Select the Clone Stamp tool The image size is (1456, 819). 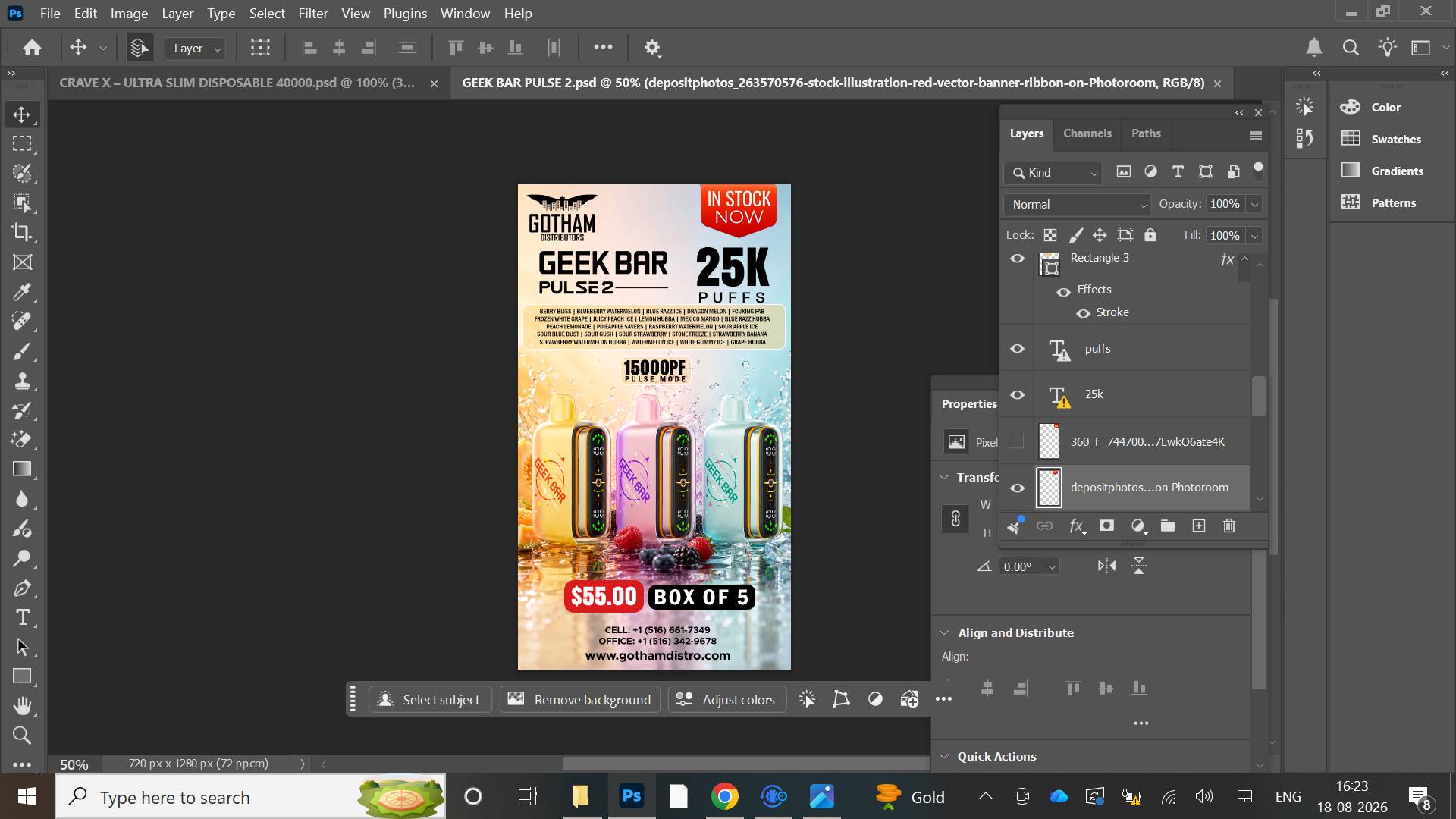pos(22,381)
